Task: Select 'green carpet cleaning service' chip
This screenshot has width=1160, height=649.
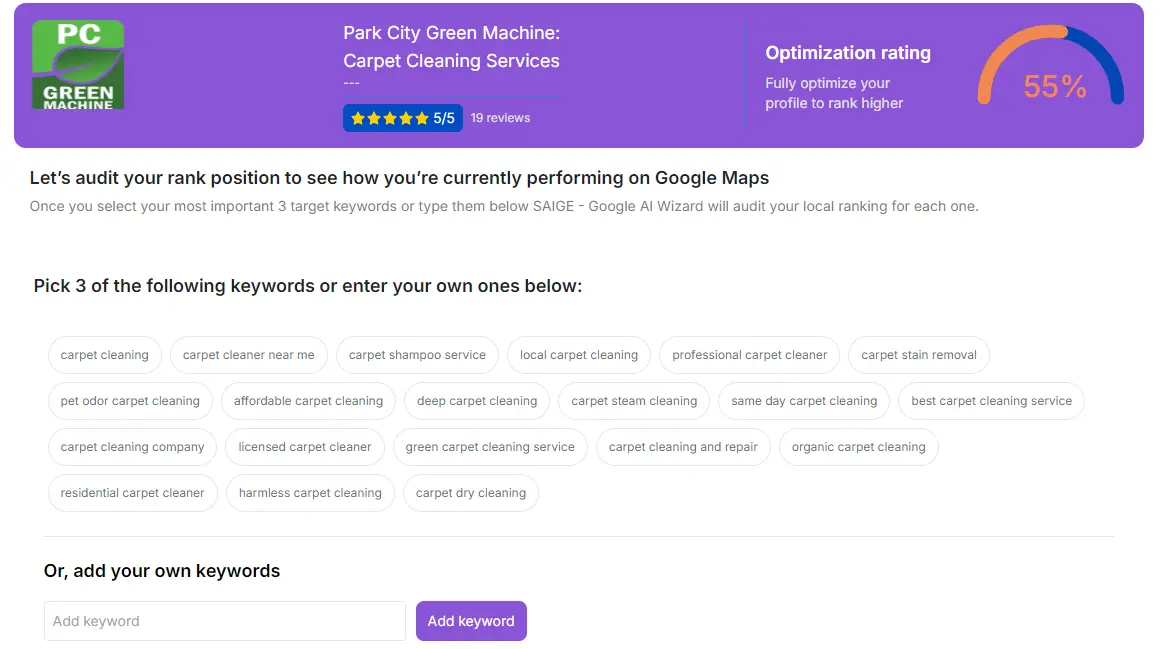Action: click(490, 447)
